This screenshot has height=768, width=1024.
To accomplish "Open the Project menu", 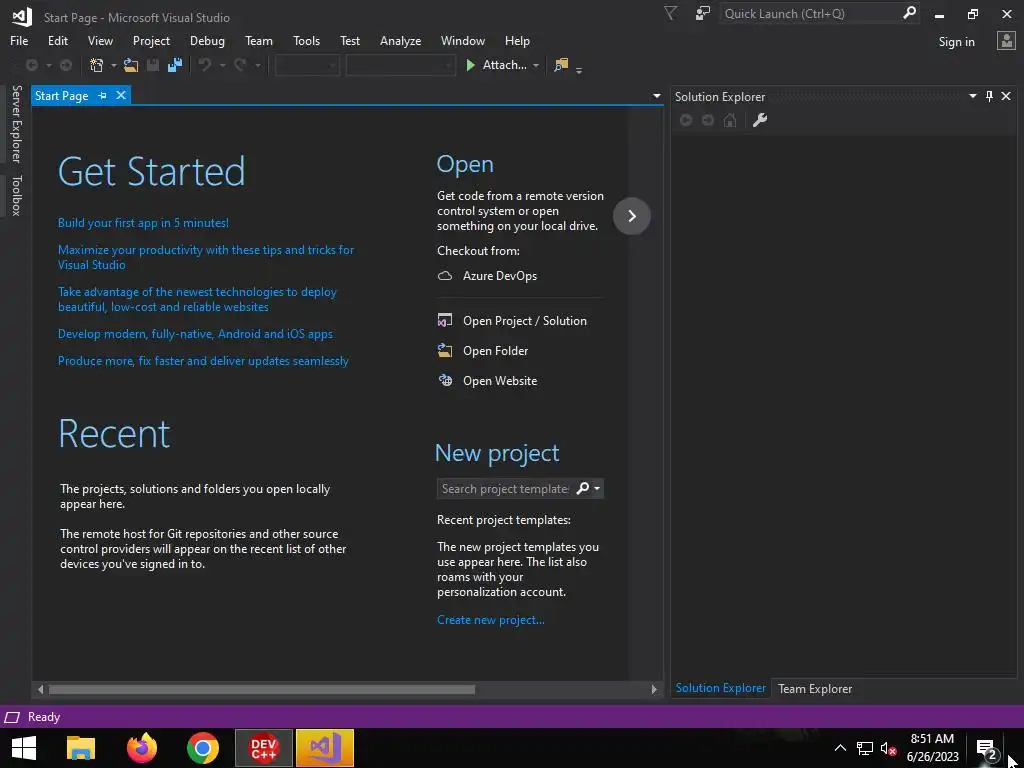I will (151, 40).
